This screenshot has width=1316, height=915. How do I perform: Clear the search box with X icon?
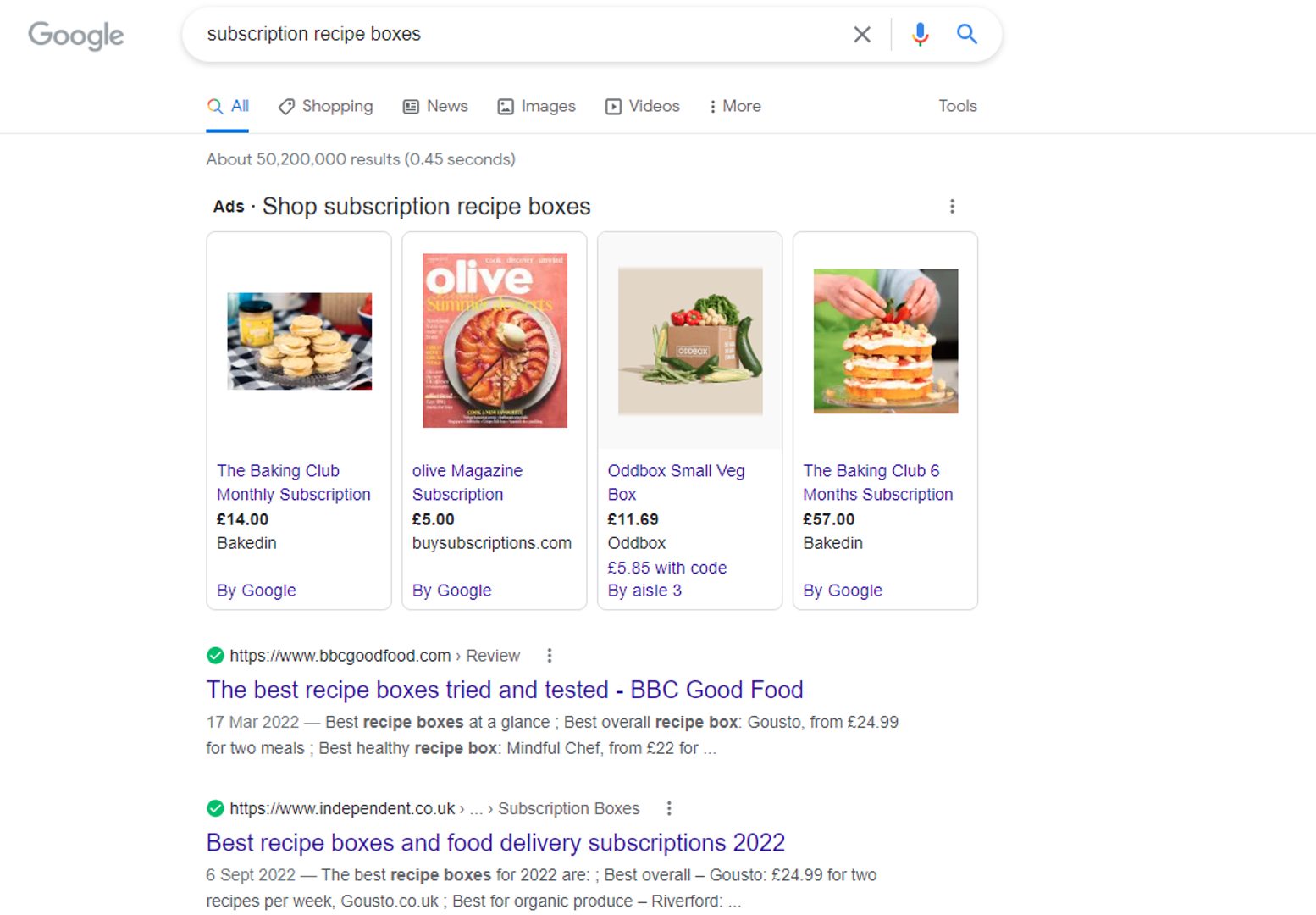click(862, 34)
